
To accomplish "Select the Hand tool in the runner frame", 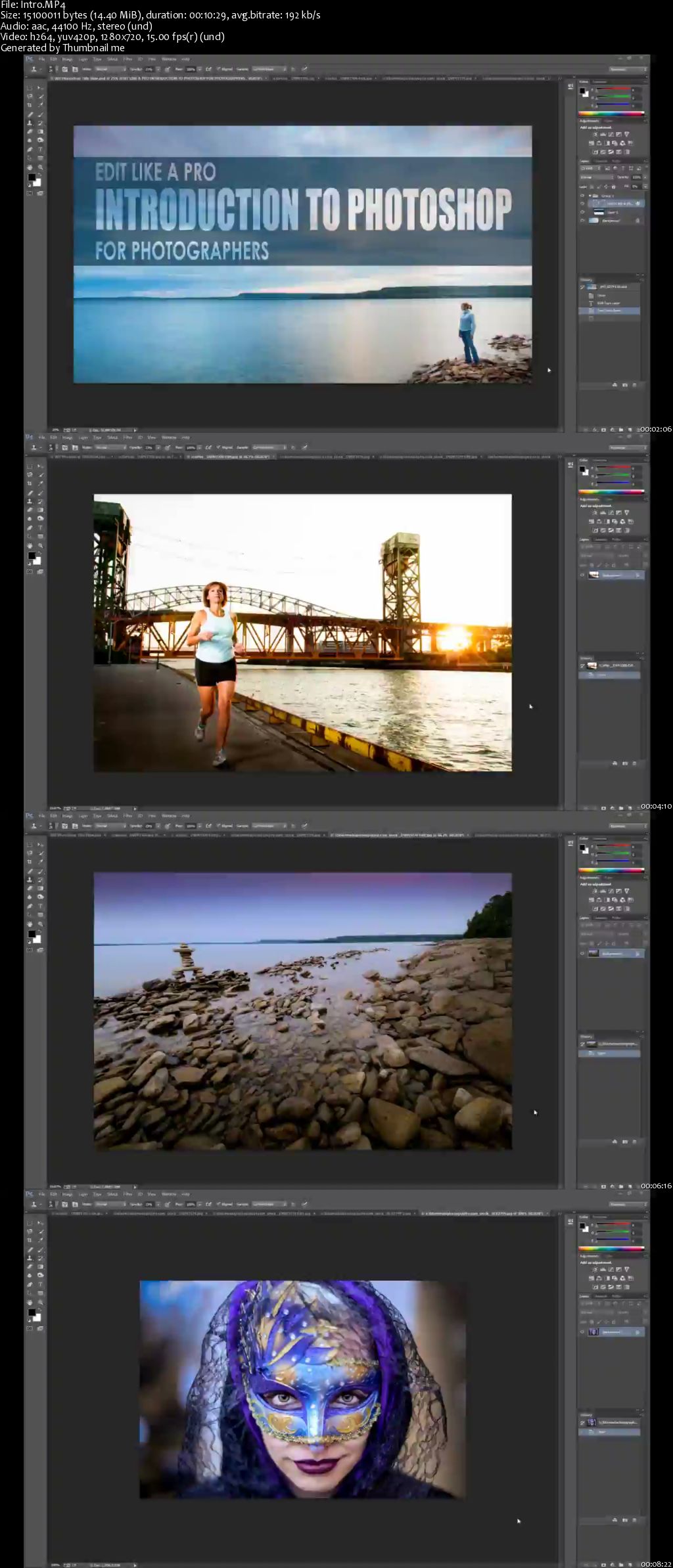I will pos(30,545).
